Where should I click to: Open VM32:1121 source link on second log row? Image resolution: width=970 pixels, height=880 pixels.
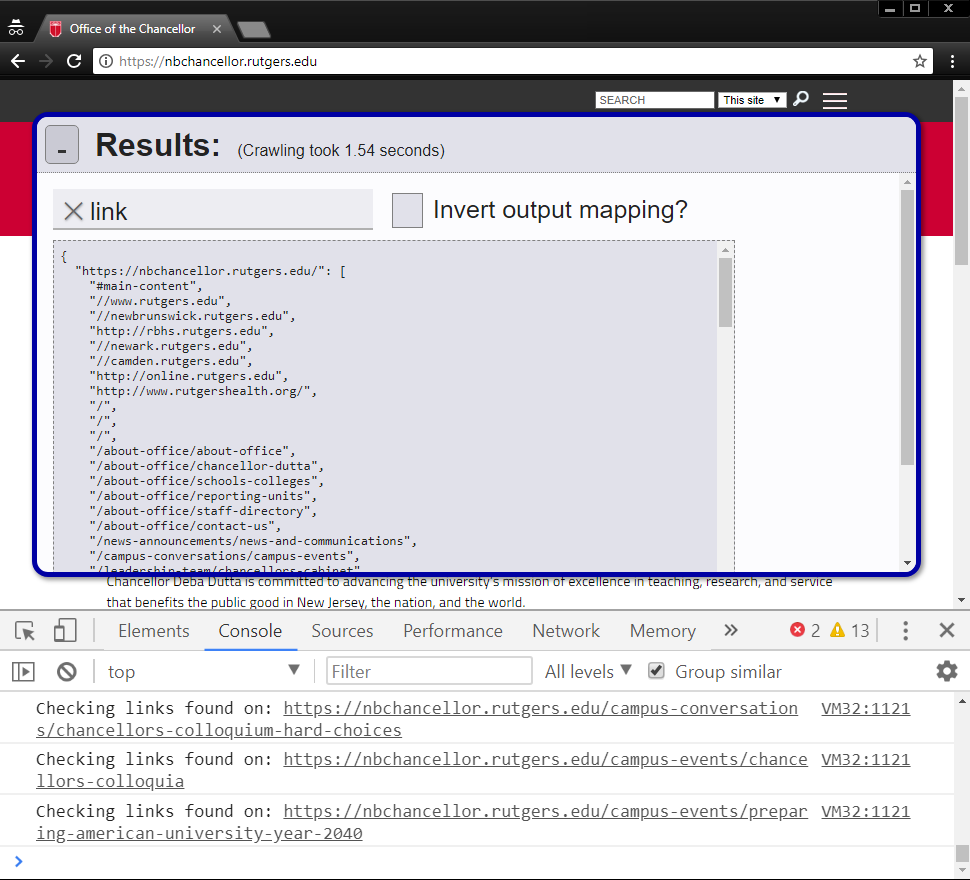click(865, 760)
